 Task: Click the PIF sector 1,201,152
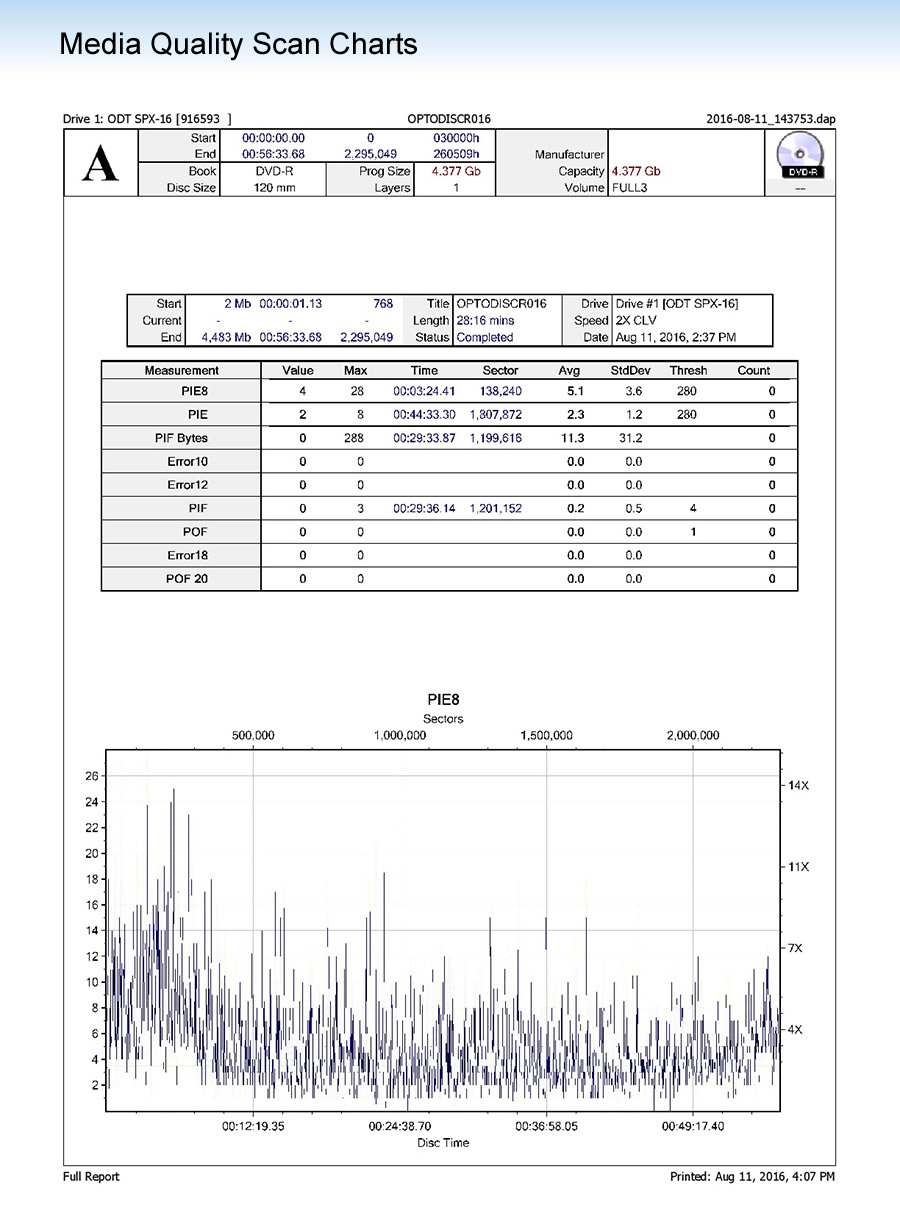(495, 509)
